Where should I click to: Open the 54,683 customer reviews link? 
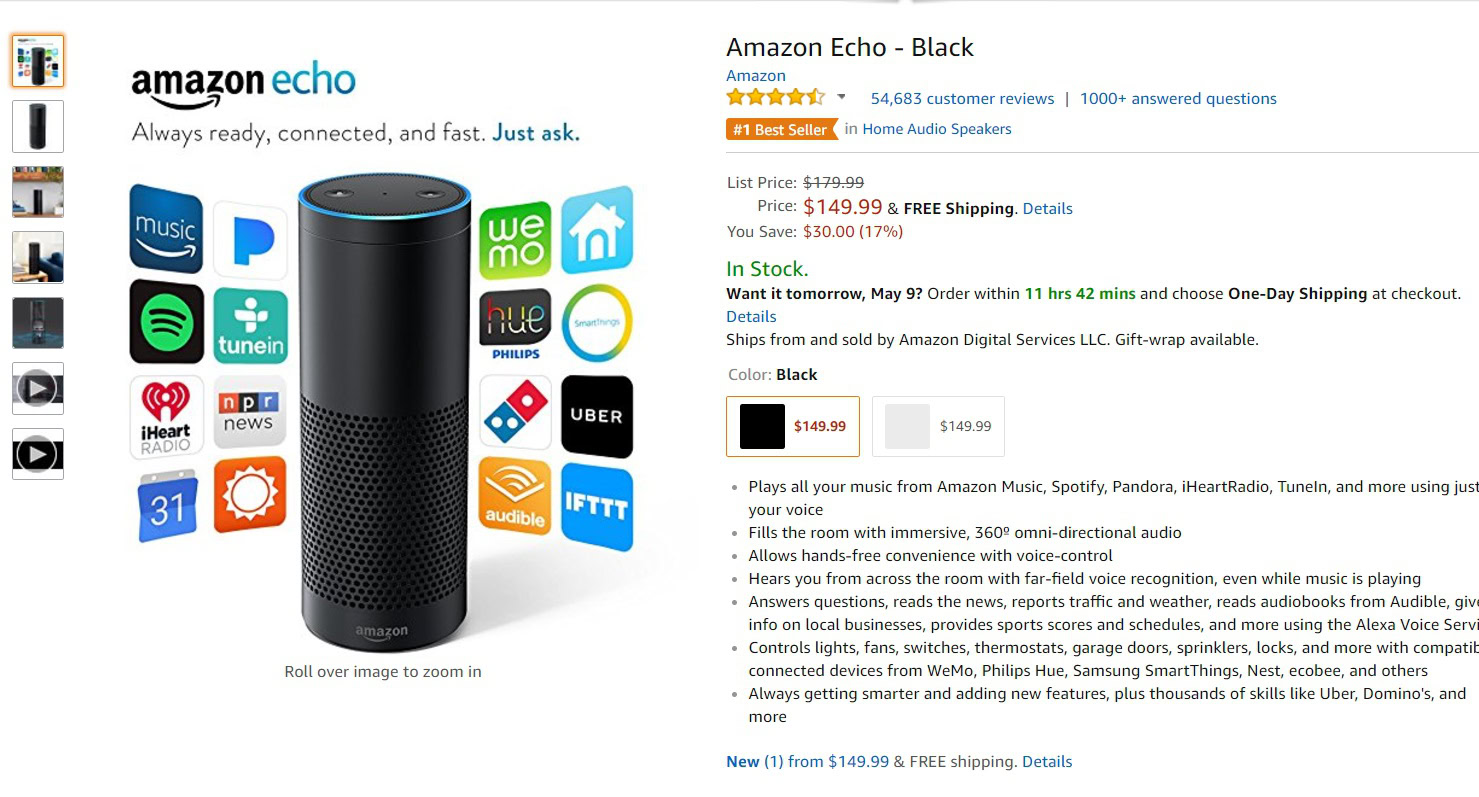click(962, 99)
